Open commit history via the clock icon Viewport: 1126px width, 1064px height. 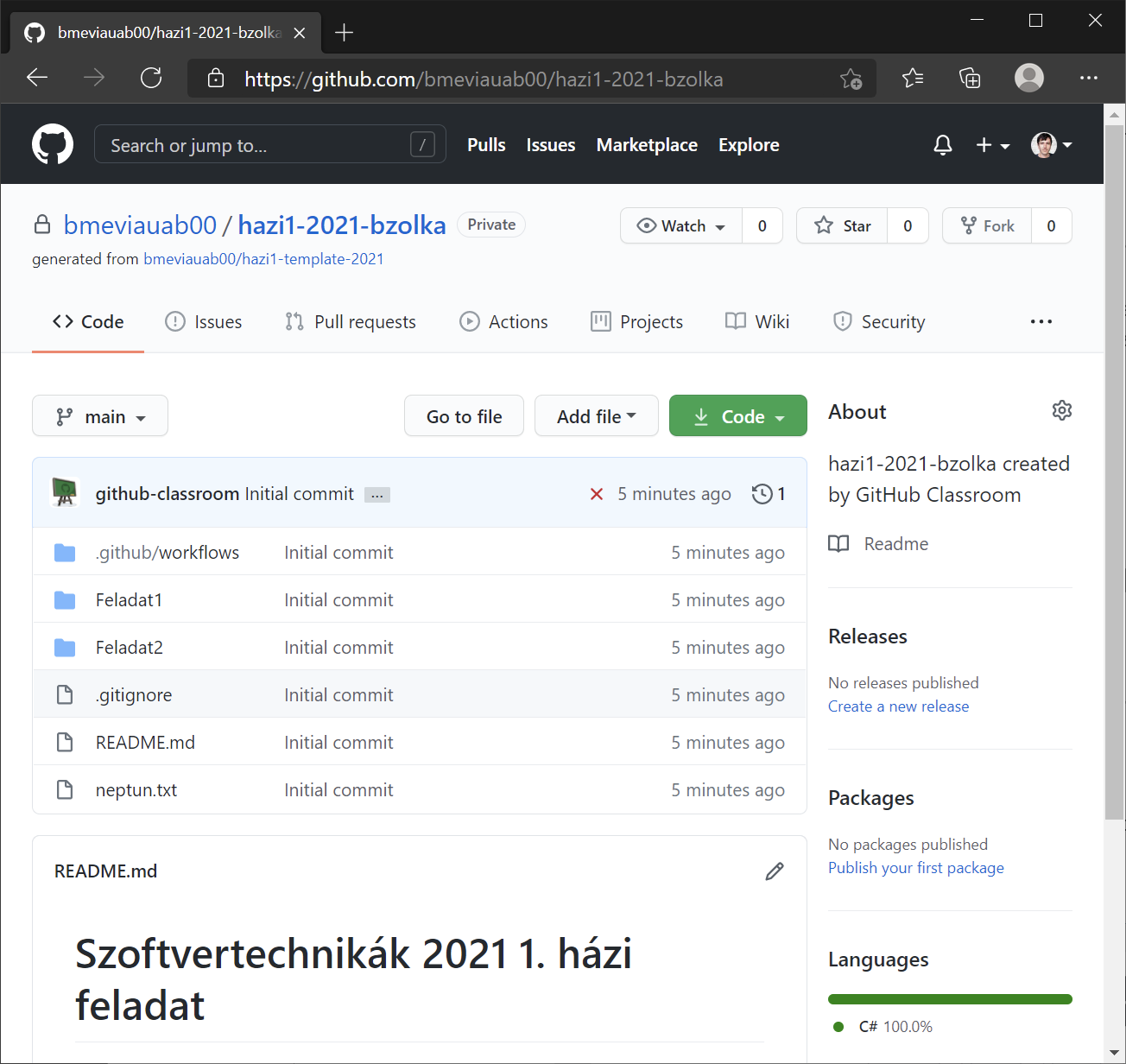point(762,493)
